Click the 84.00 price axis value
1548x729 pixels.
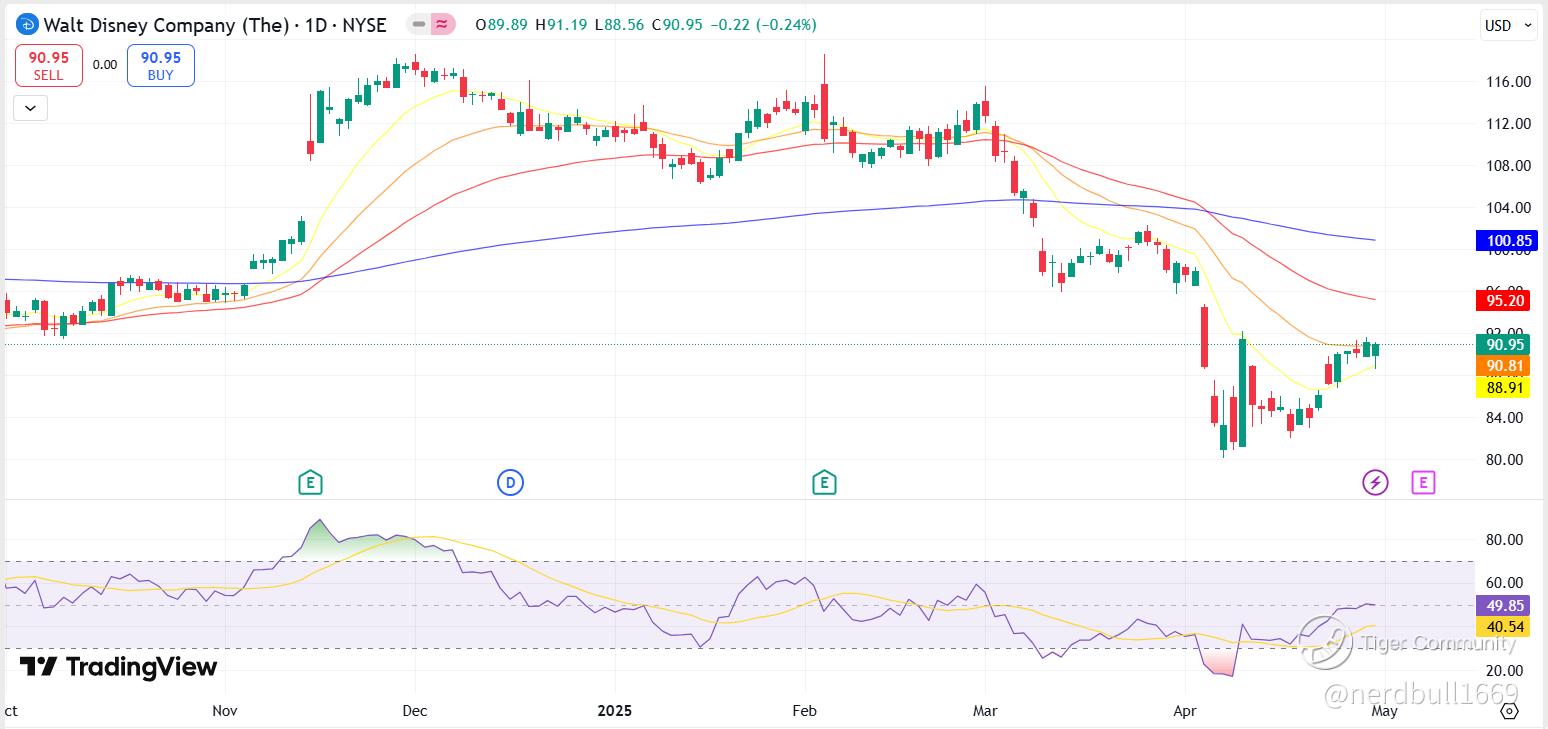coord(1505,418)
